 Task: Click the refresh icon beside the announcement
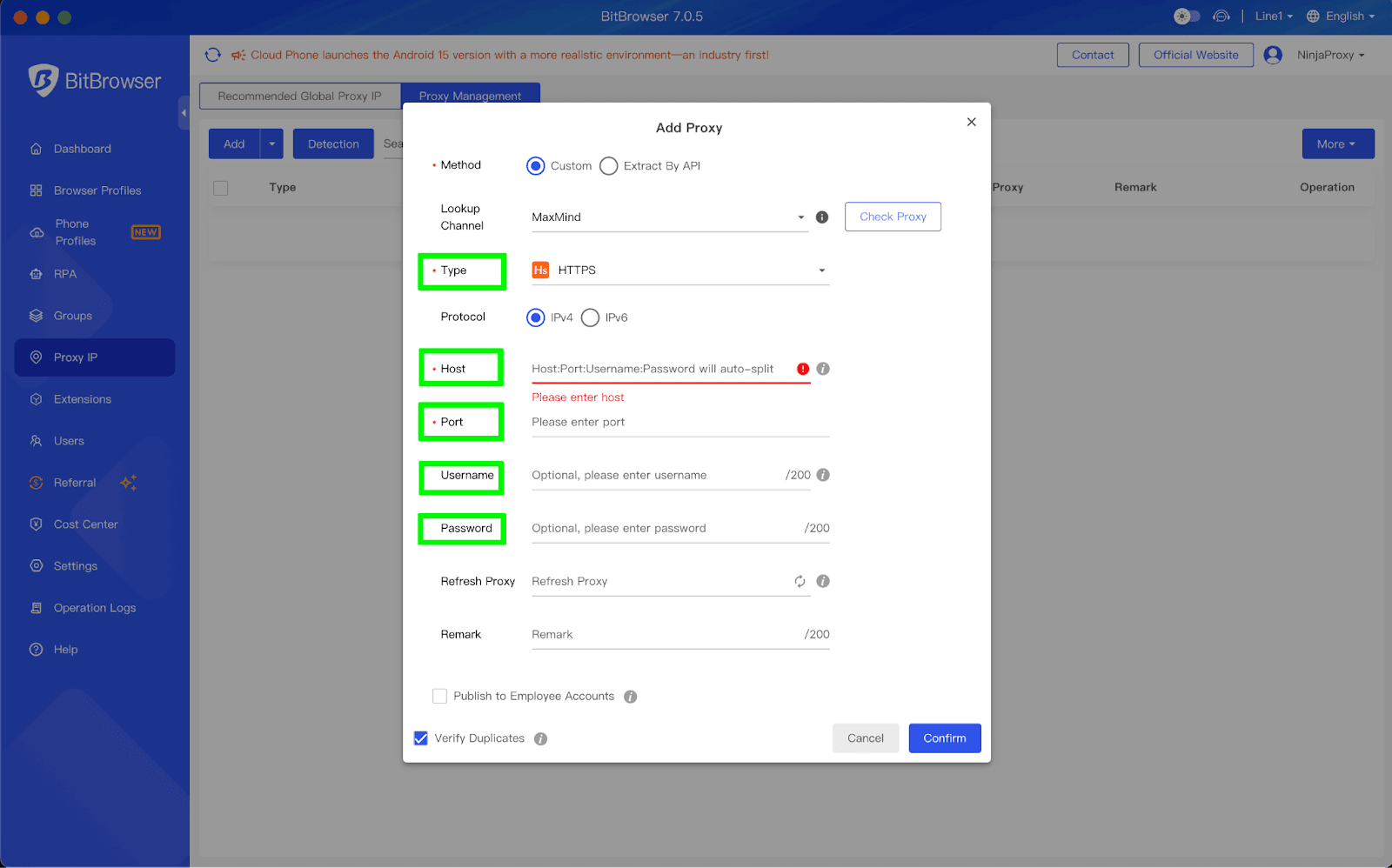(213, 55)
